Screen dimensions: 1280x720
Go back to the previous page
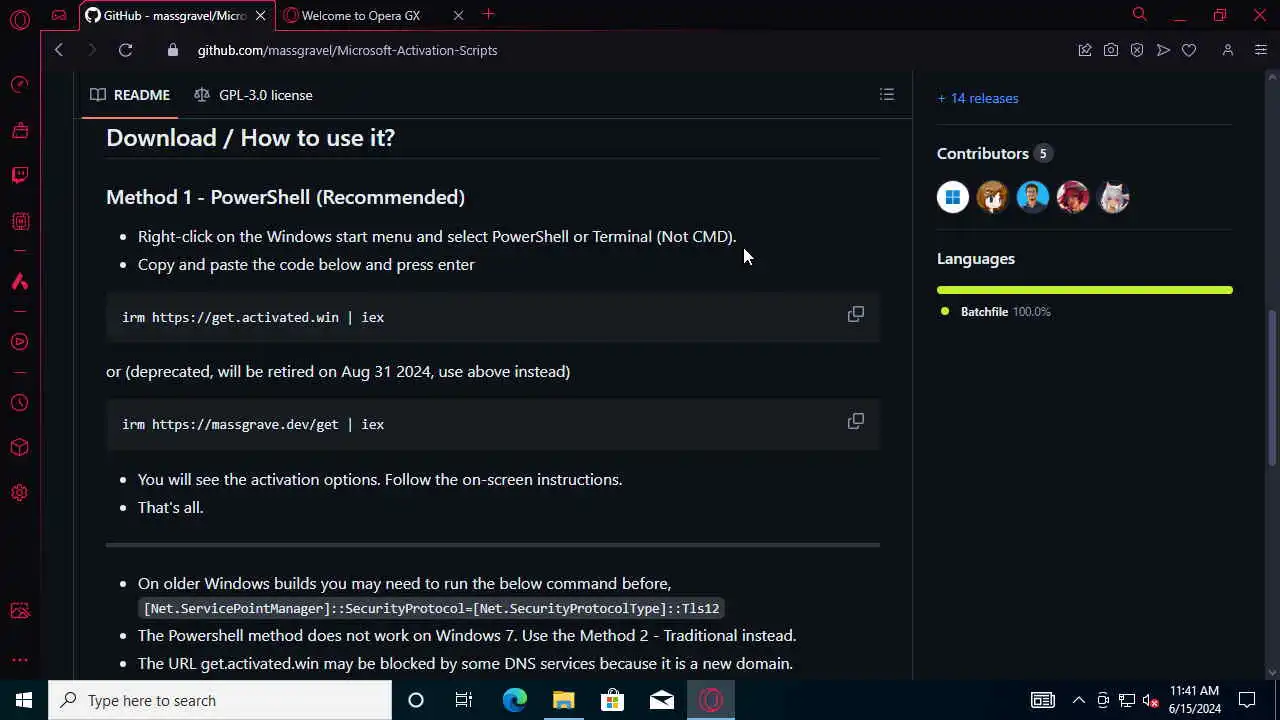pyautogui.click(x=59, y=50)
